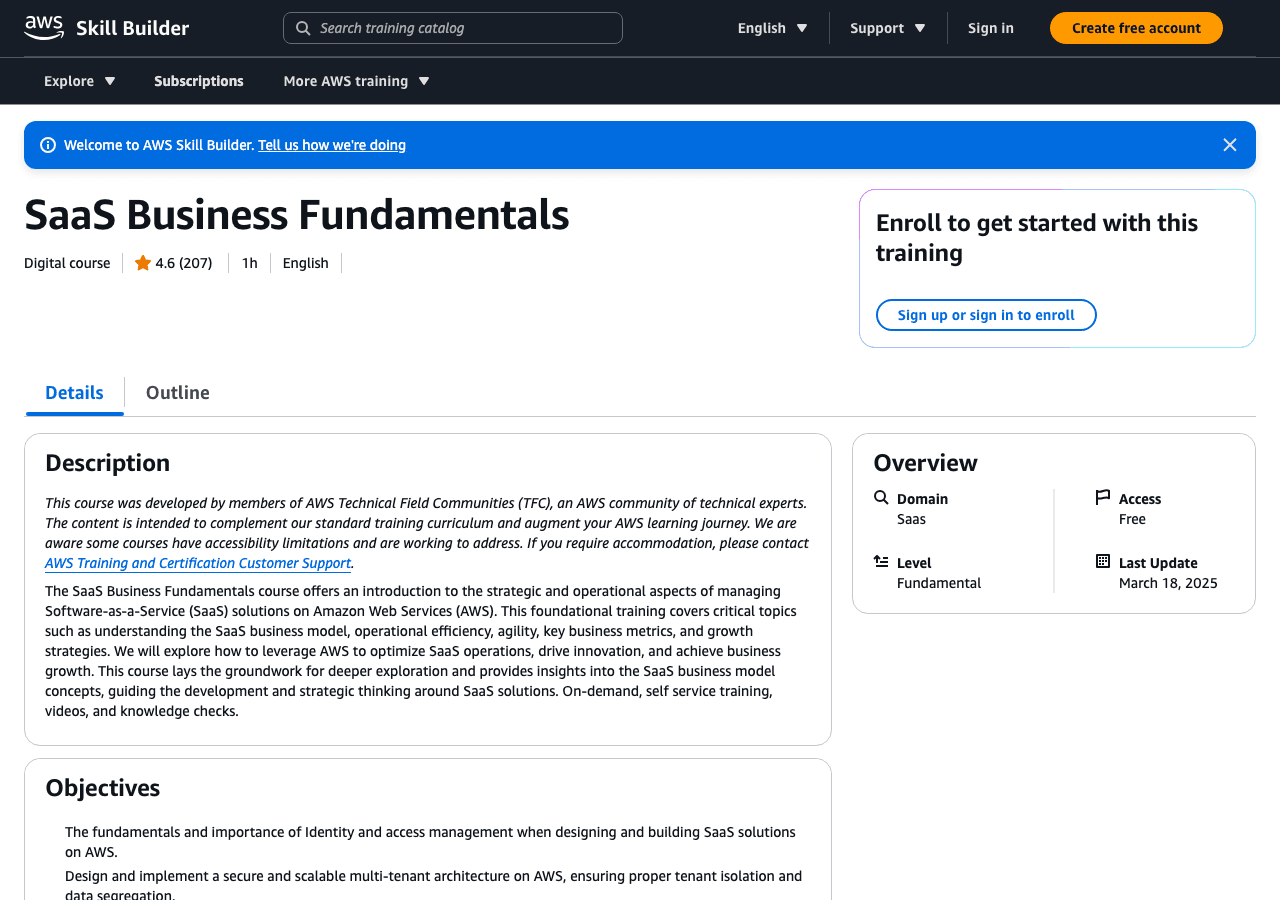Viewport: 1280px width, 900px height.
Task: Open AWS Training and Certification Customer Support link
Action: click(198, 563)
